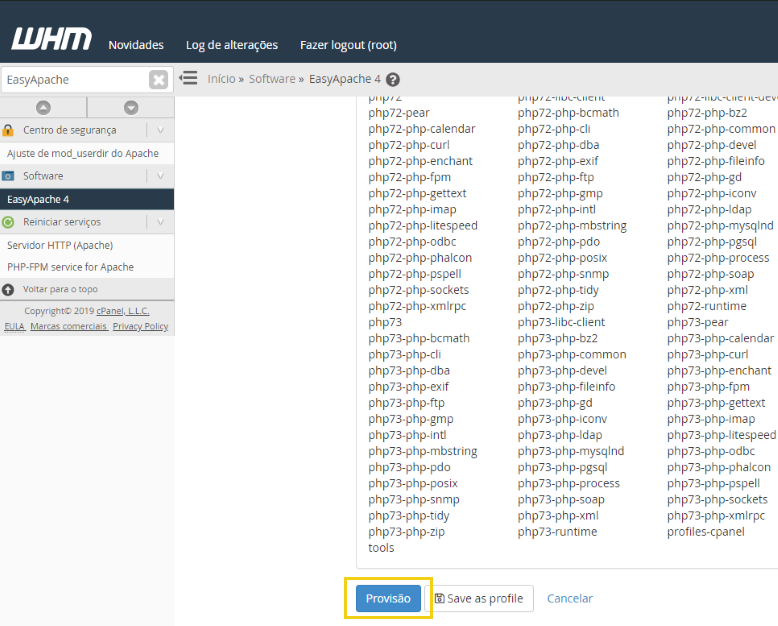Open the Marcas comerciais link

coord(68,326)
